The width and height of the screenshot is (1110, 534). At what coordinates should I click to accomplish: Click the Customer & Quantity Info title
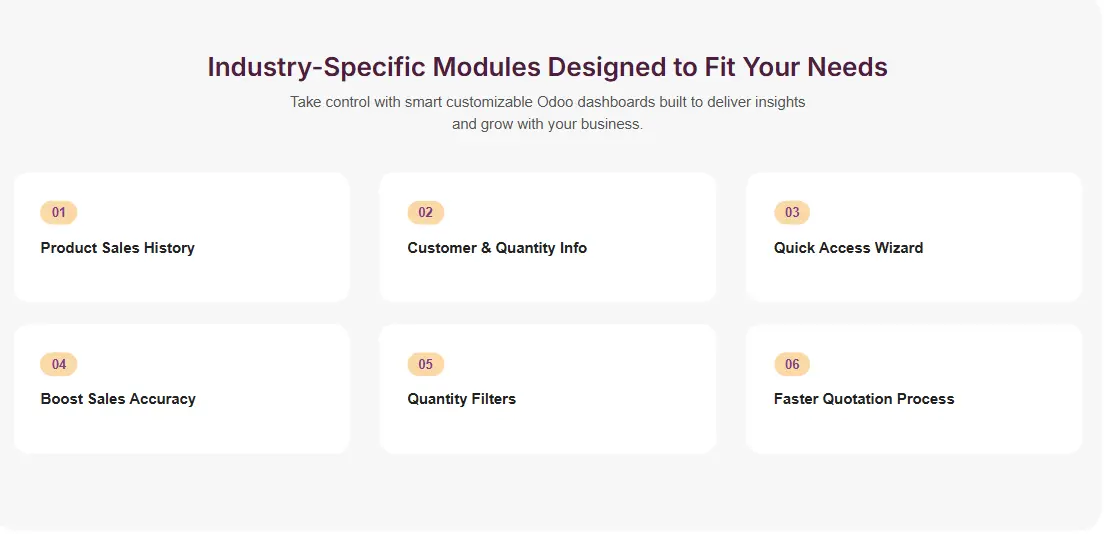tap(497, 248)
